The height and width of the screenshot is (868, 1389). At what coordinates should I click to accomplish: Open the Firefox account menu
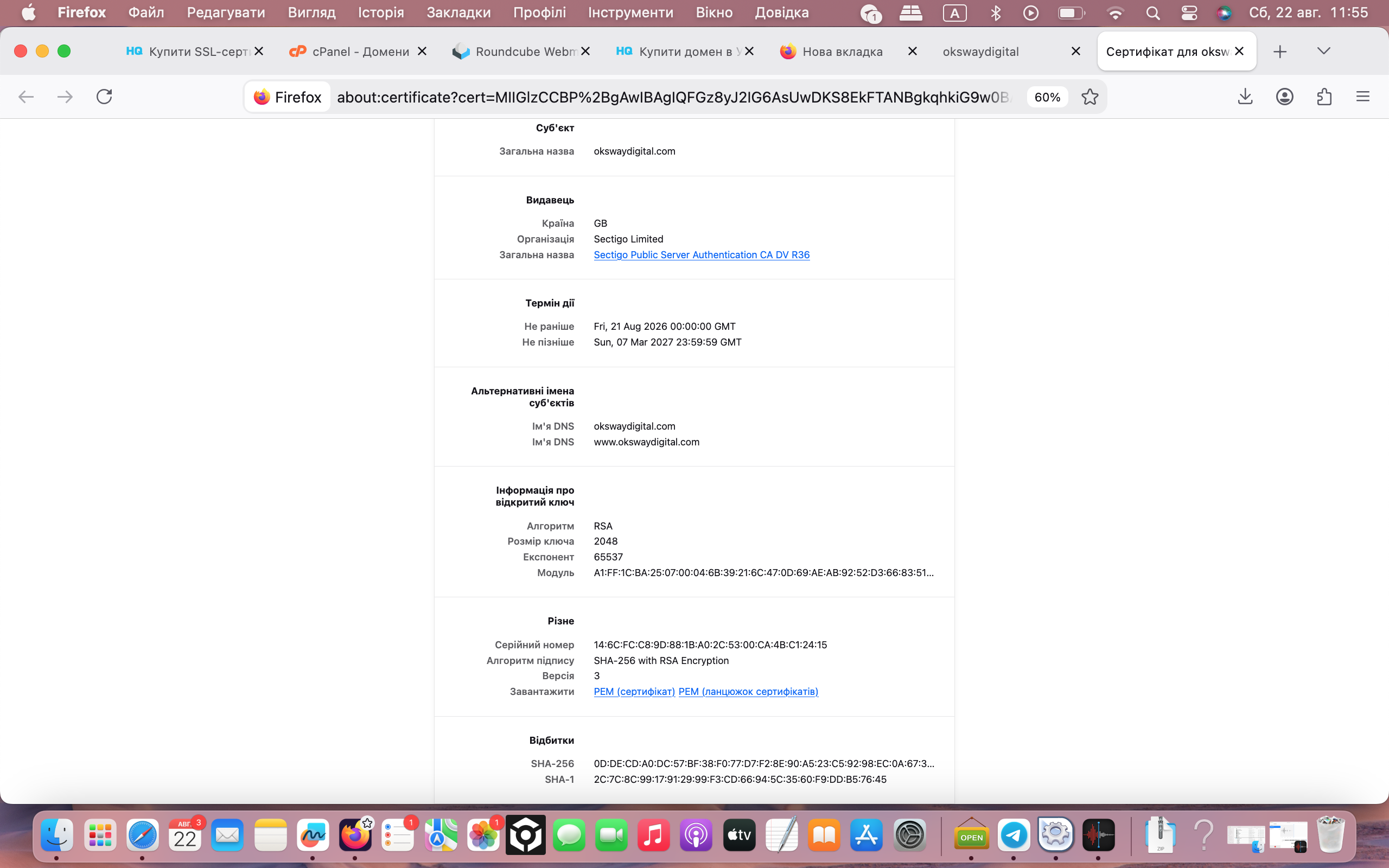coord(1284,97)
